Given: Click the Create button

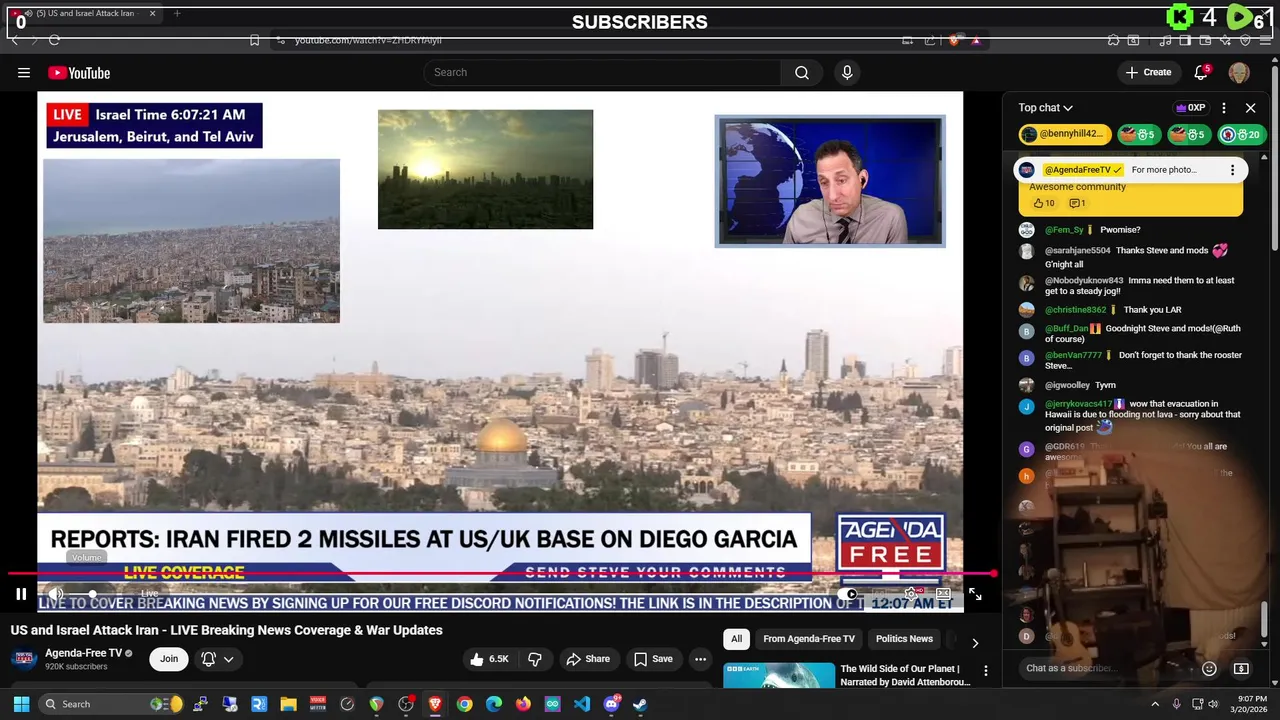Looking at the screenshot, I should [1148, 72].
